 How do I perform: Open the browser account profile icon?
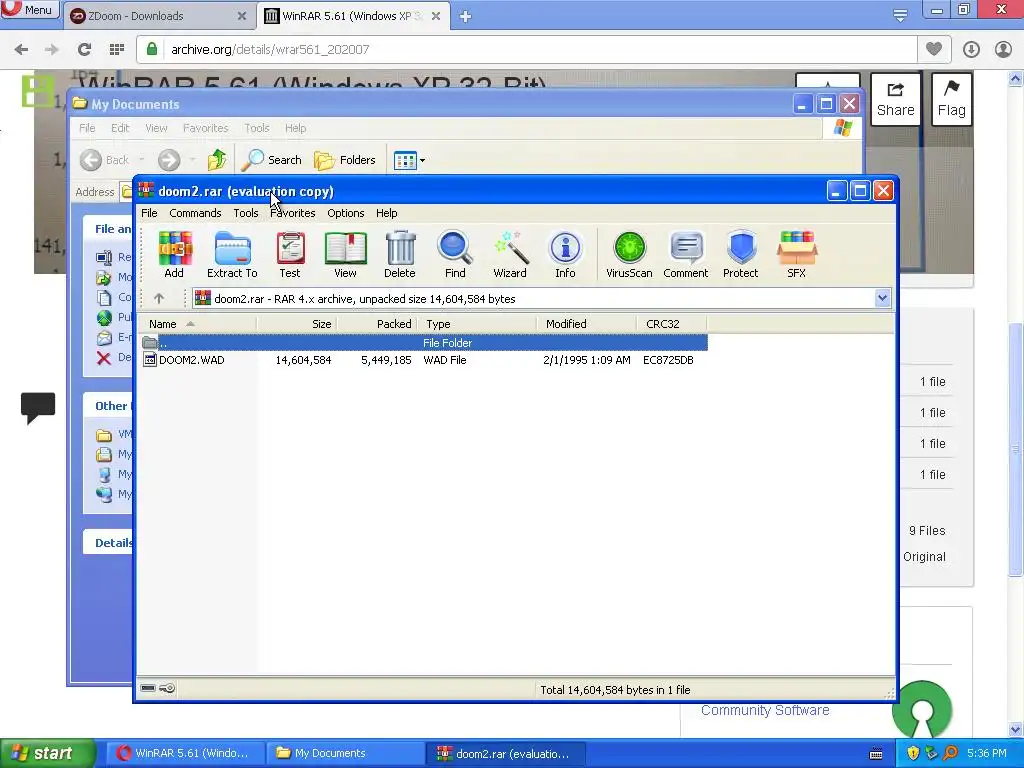pos(1003,50)
